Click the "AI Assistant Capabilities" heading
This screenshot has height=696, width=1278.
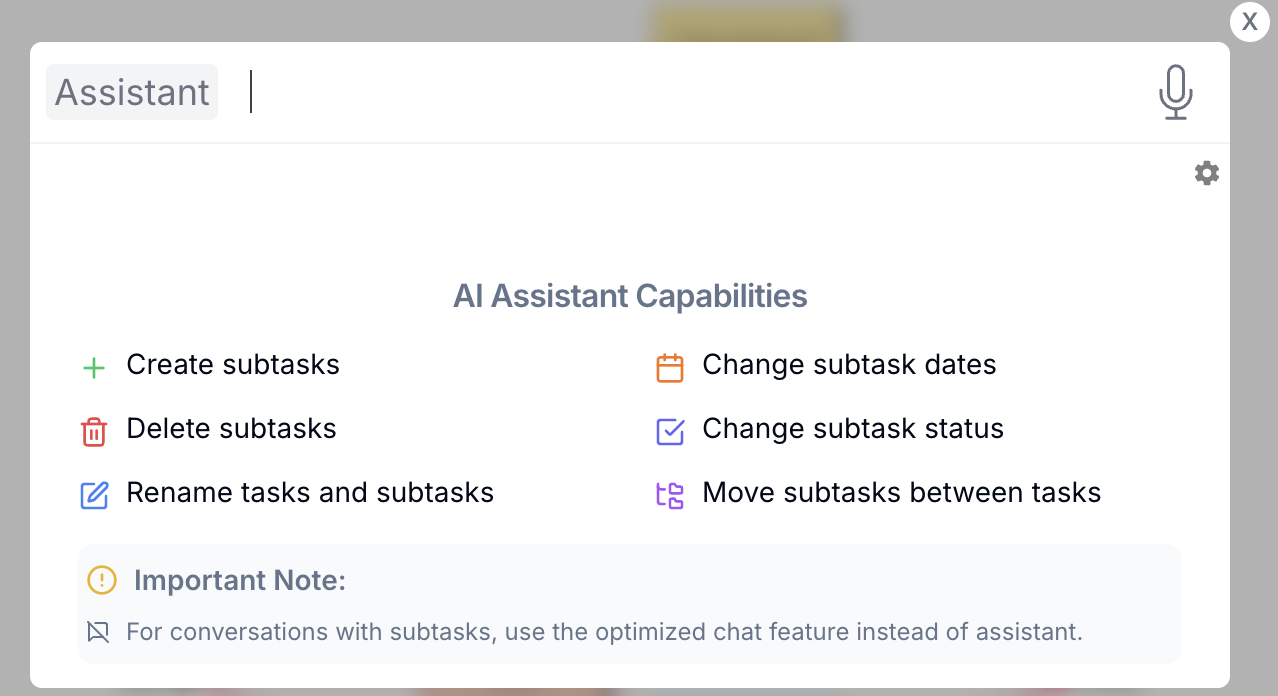(630, 296)
